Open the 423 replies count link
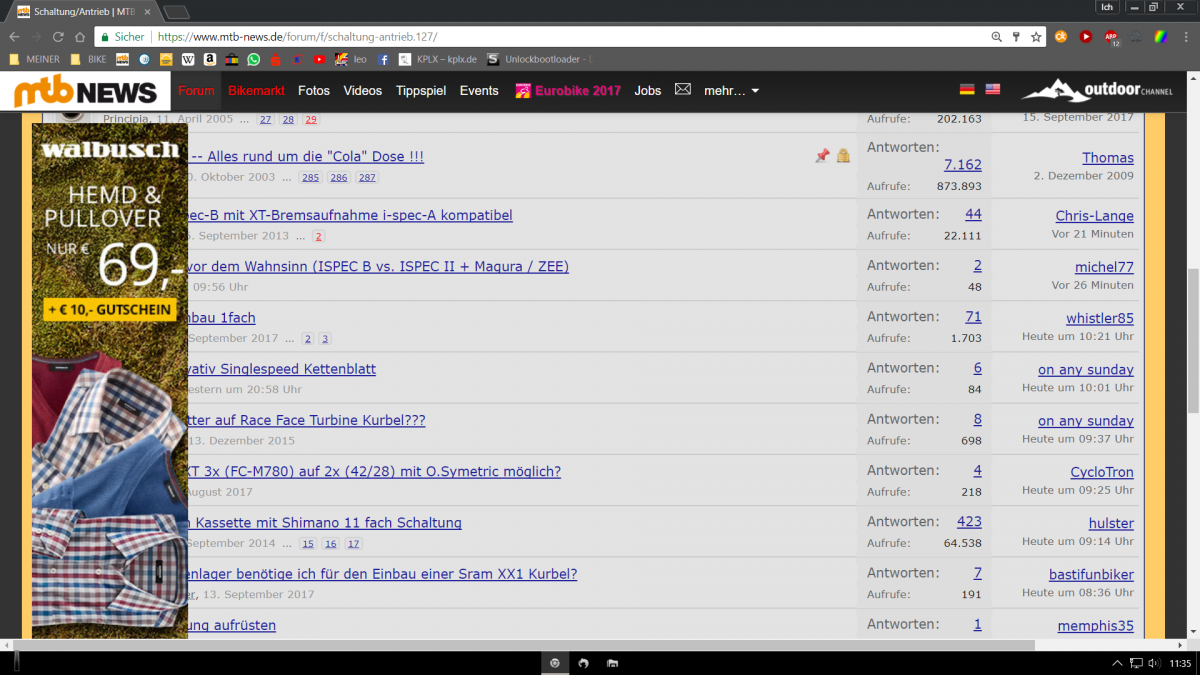This screenshot has height=675, width=1200. (x=969, y=521)
